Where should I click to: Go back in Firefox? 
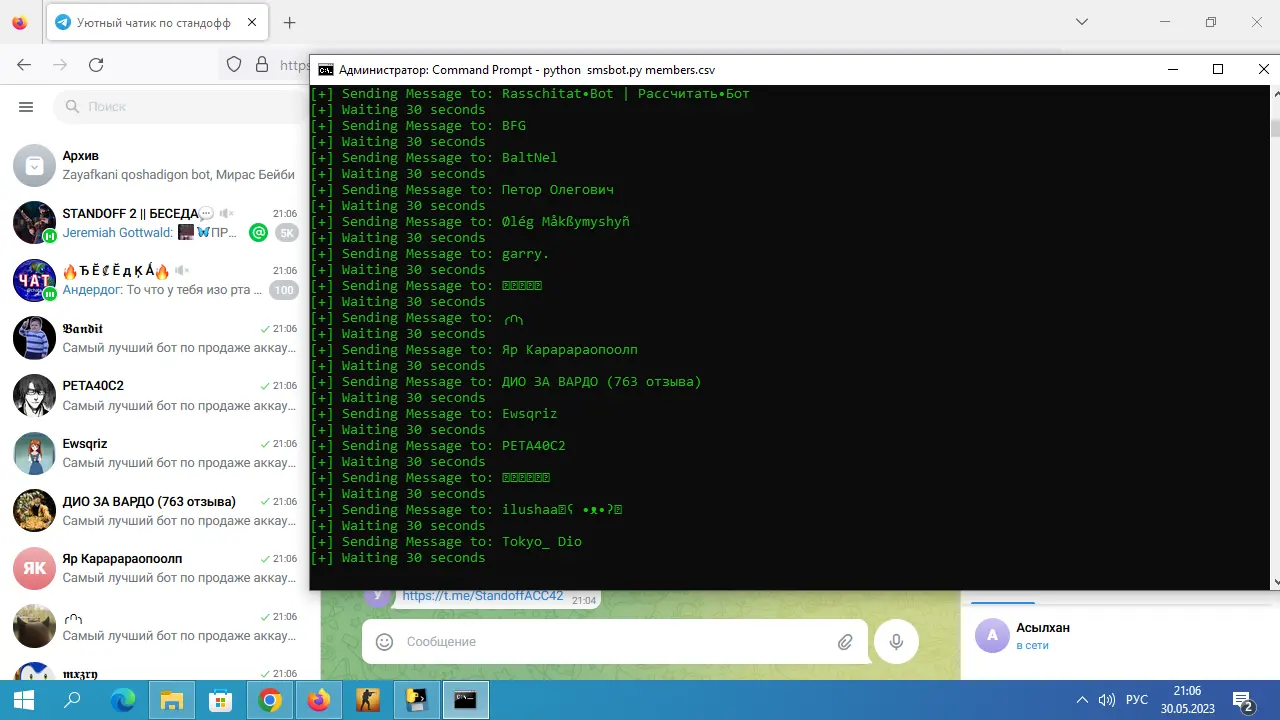click(x=24, y=65)
